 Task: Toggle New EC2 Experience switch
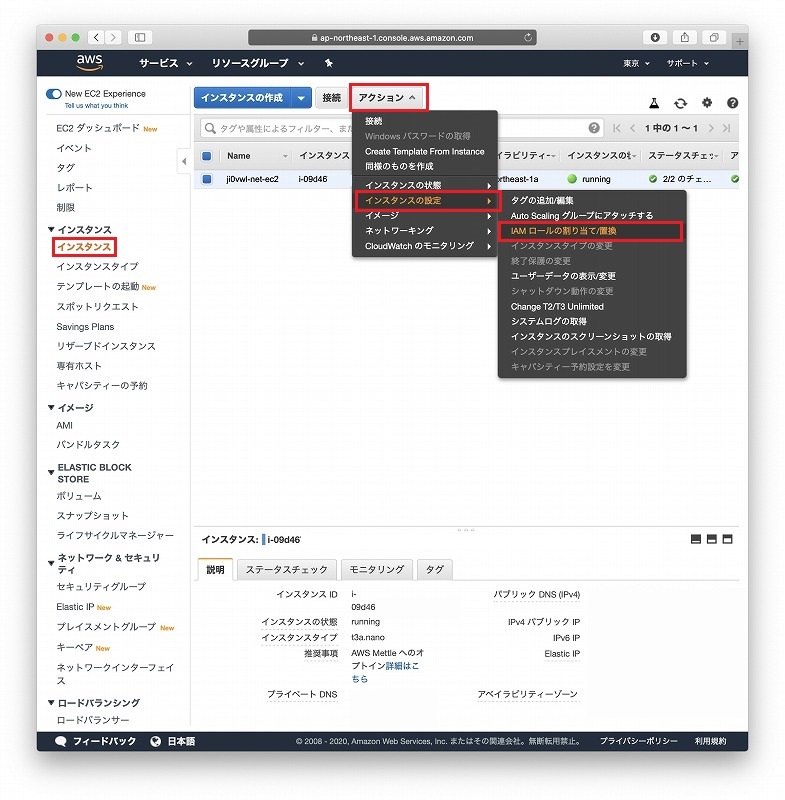(54, 94)
